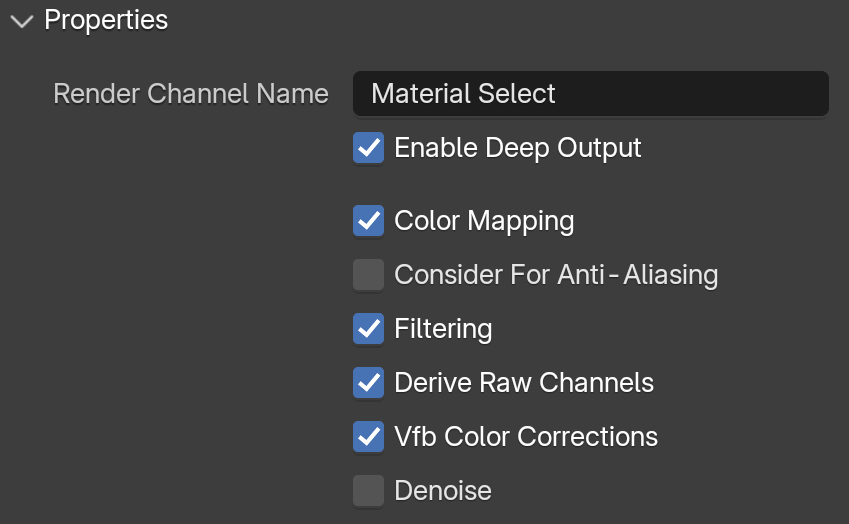The width and height of the screenshot is (849, 524).
Task: Click the Vfb Color Corrections label
Action: pyautogui.click(x=526, y=437)
